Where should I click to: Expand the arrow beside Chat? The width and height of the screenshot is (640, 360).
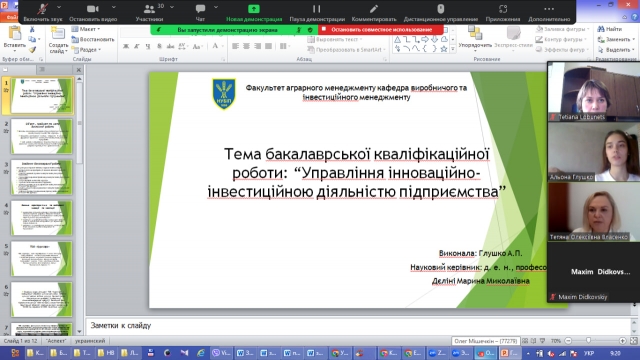(216, 7)
